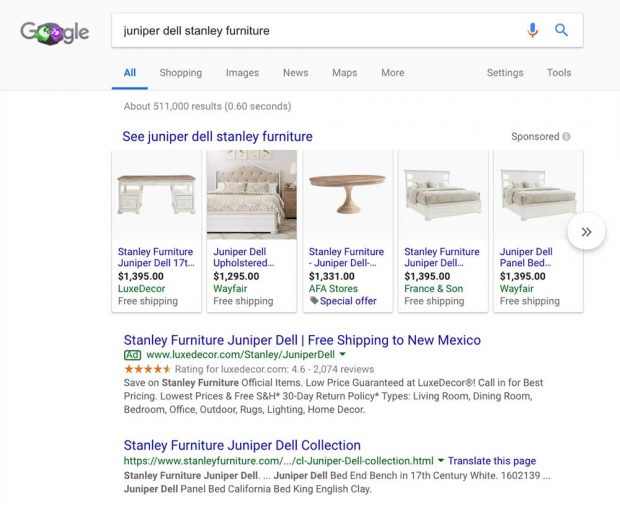The image size is (620, 508).
Task: Click the Sponsored info icon
Action: point(566,137)
